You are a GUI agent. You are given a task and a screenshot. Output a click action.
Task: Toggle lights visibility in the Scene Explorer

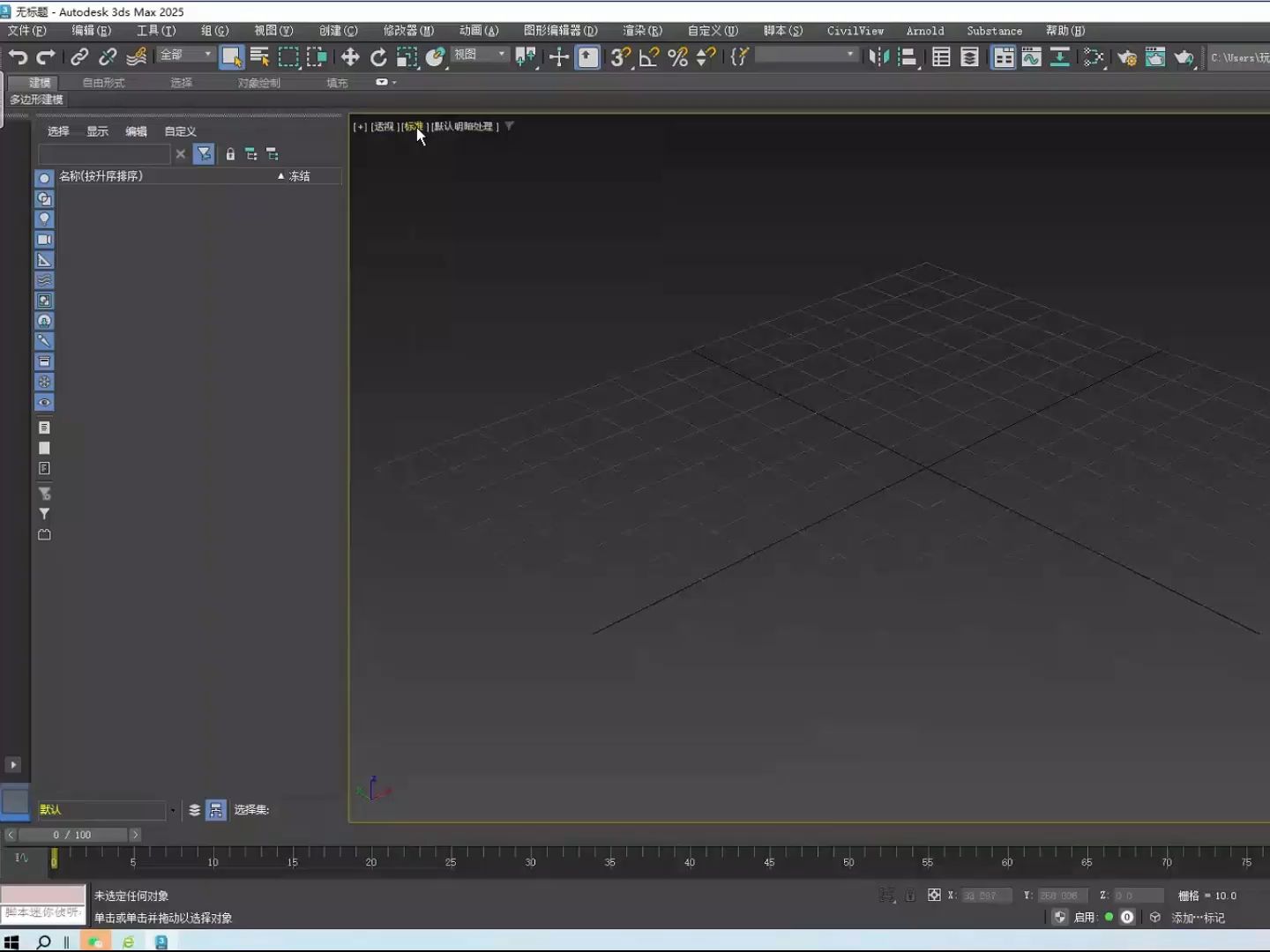point(44,219)
